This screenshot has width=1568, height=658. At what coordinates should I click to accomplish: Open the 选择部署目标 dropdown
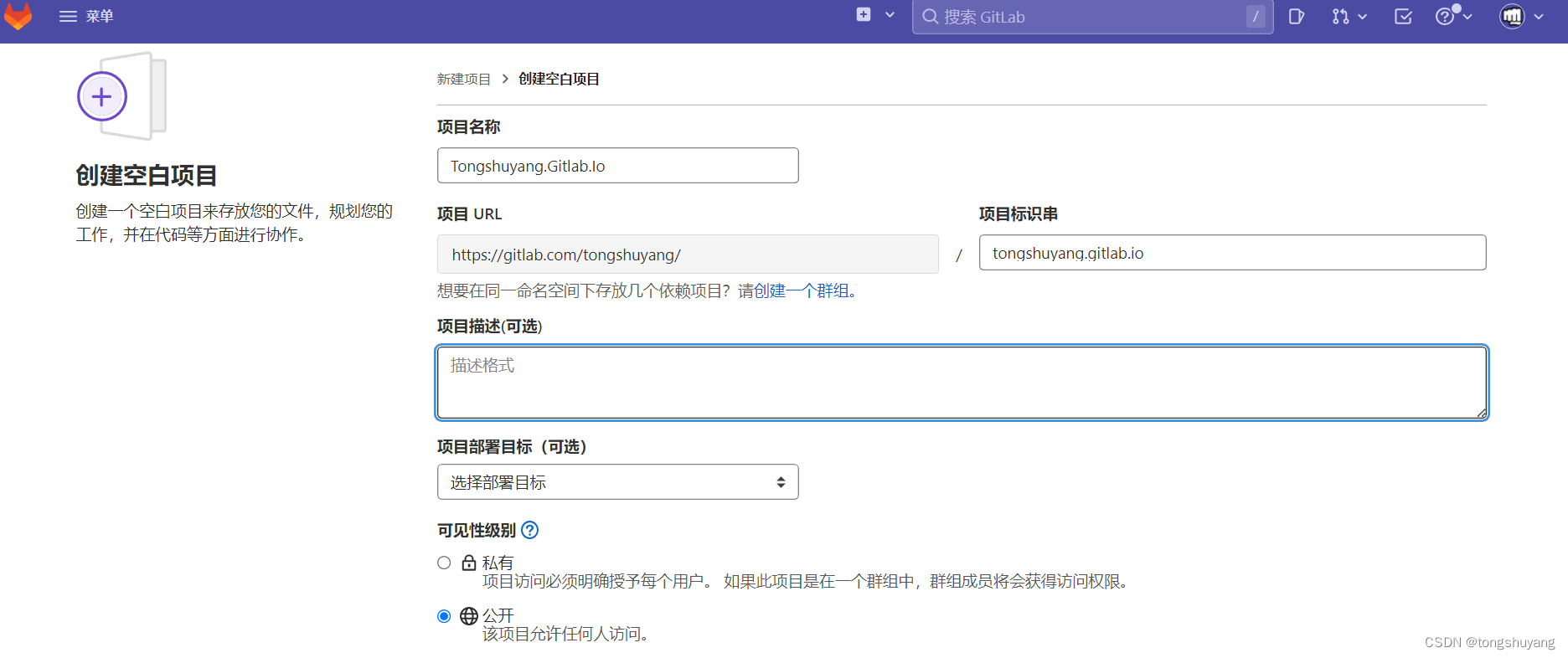tap(617, 482)
